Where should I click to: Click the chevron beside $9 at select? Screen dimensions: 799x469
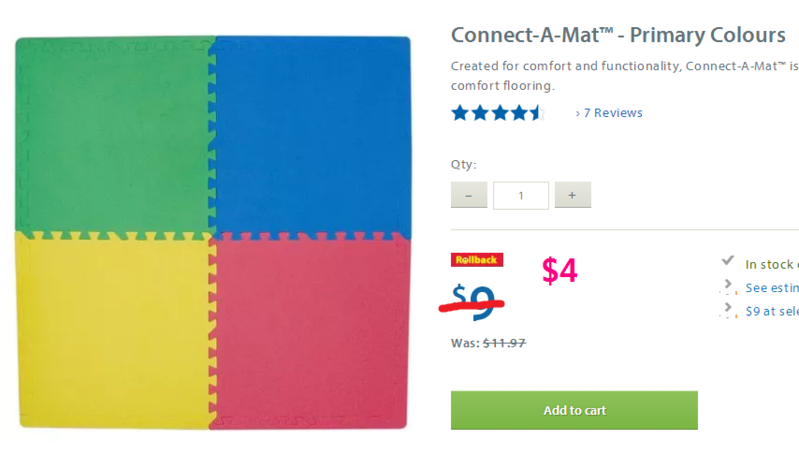pyautogui.click(x=729, y=310)
